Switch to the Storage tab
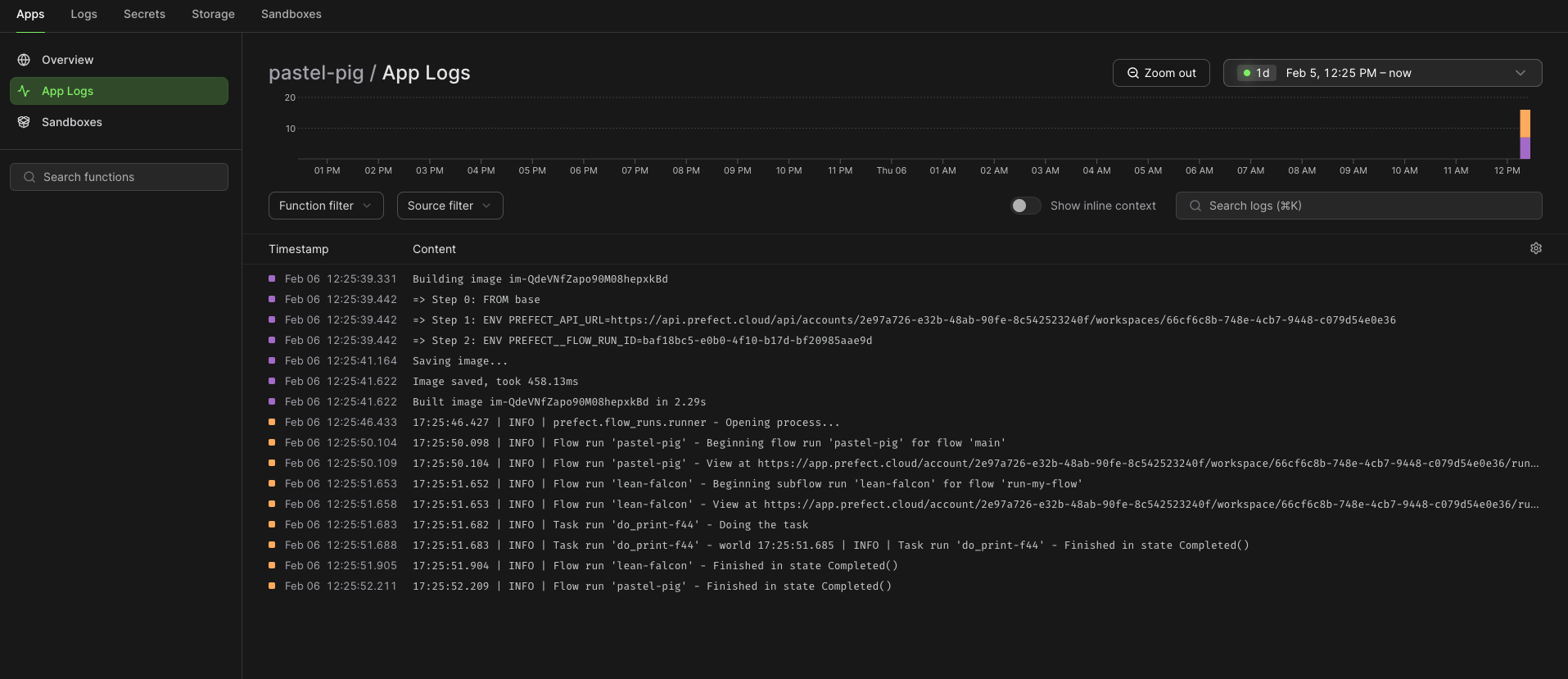The height and width of the screenshot is (679, 1568). point(213,14)
